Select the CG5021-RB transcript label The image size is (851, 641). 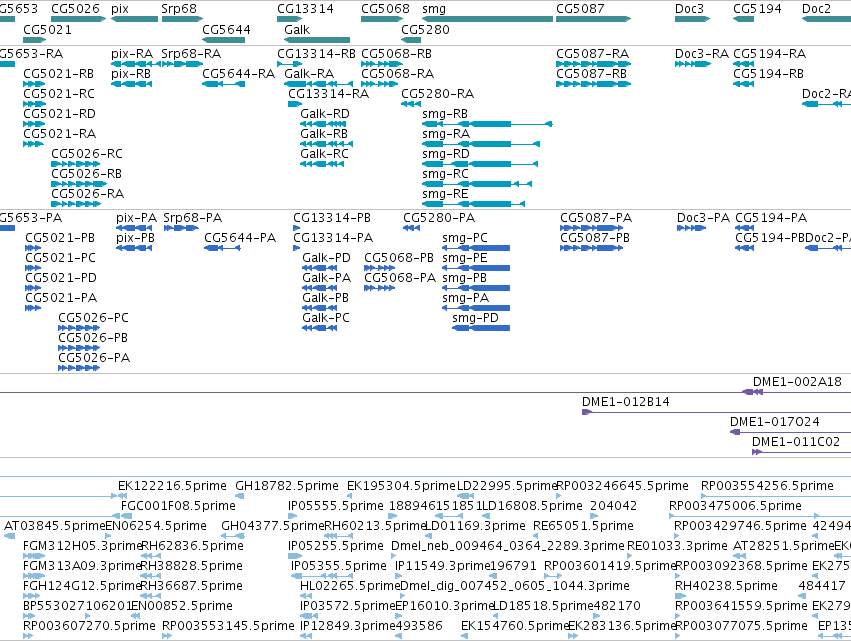pyautogui.click(x=59, y=74)
